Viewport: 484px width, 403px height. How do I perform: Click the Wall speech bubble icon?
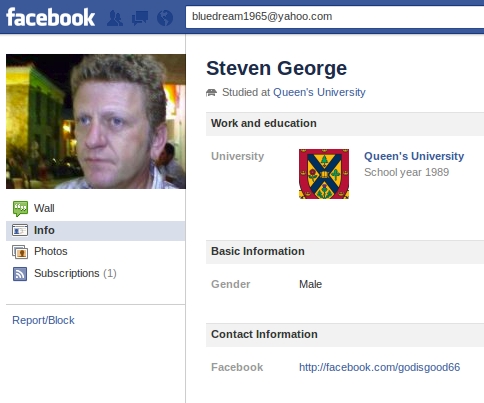coord(20,208)
